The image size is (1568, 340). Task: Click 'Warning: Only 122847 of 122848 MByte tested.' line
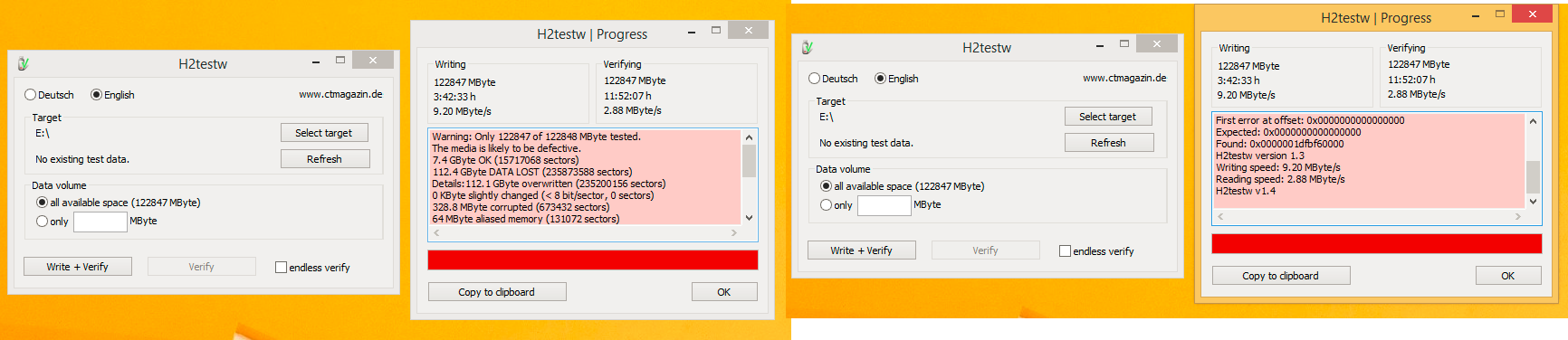(536, 137)
